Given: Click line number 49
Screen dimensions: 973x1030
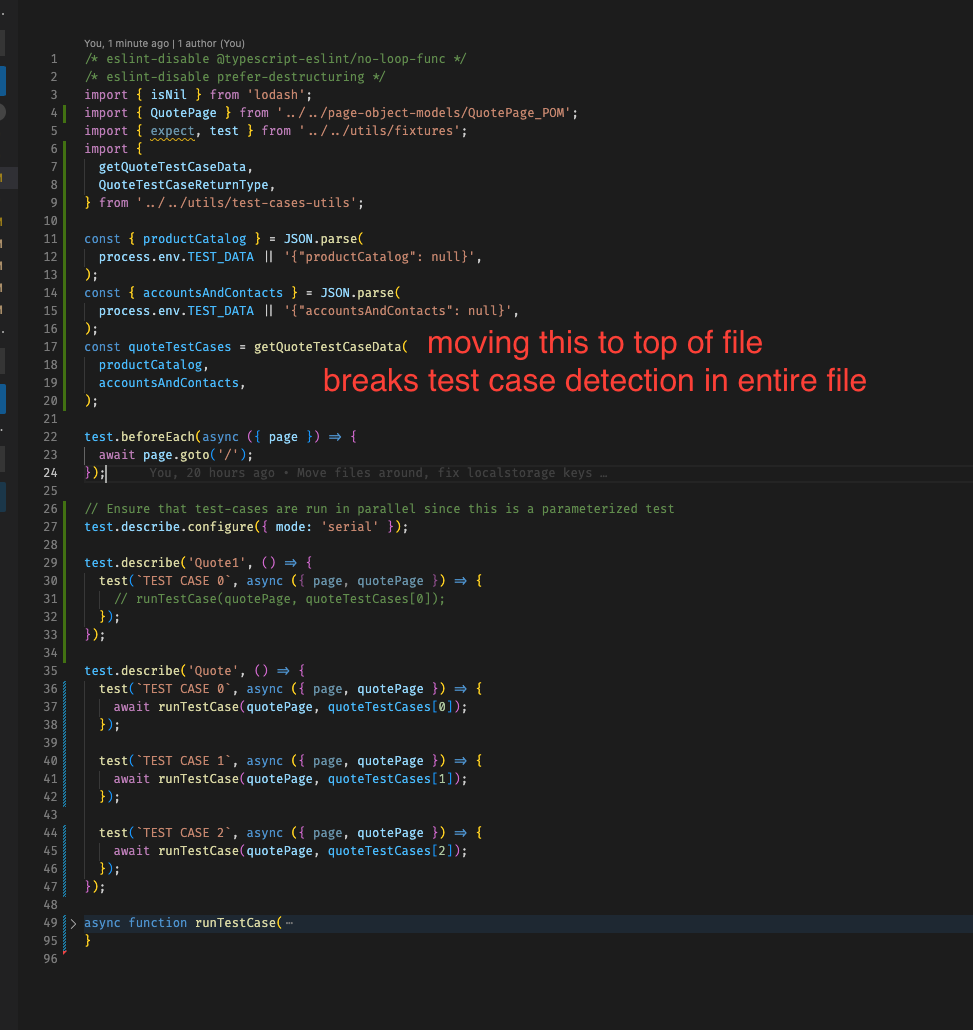Looking at the screenshot, I should (50, 922).
